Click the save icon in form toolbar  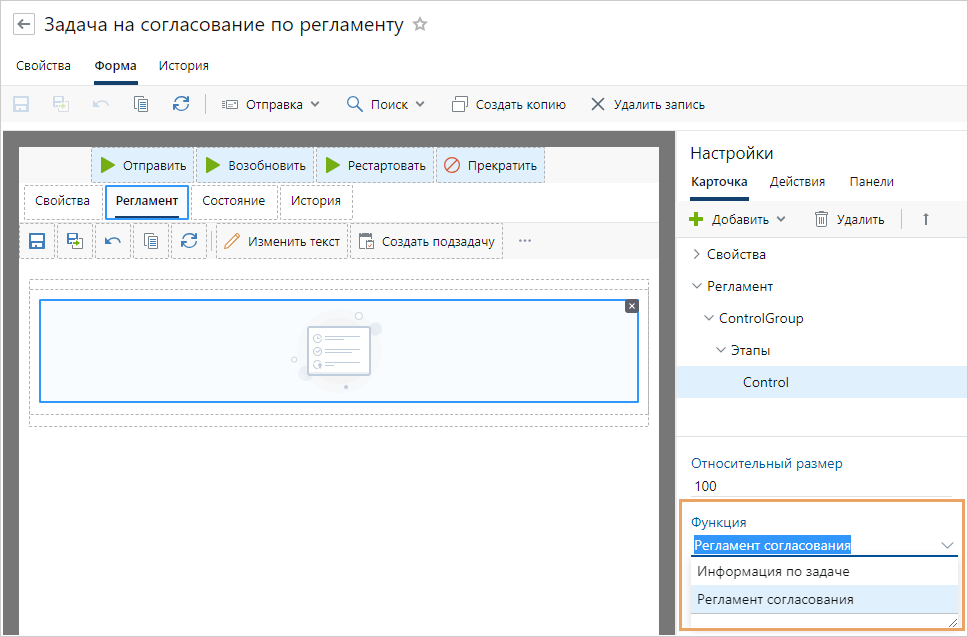(x=37, y=241)
